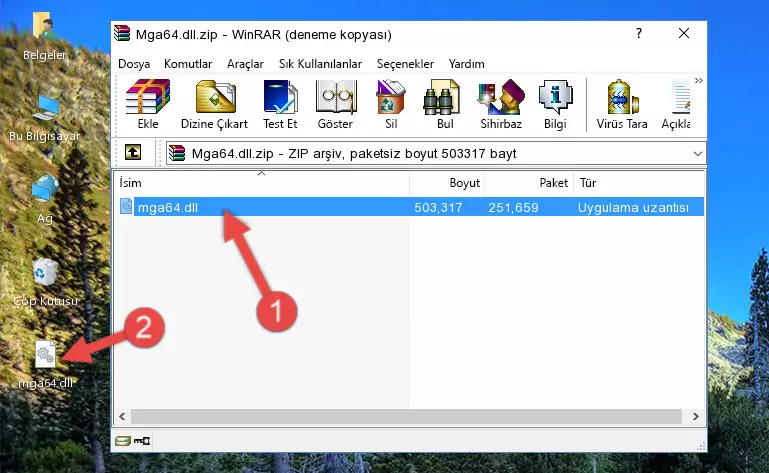Open the Araçlar menu
Image resolution: width=769 pixels, height=473 pixels.
pyautogui.click(x=245, y=64)
